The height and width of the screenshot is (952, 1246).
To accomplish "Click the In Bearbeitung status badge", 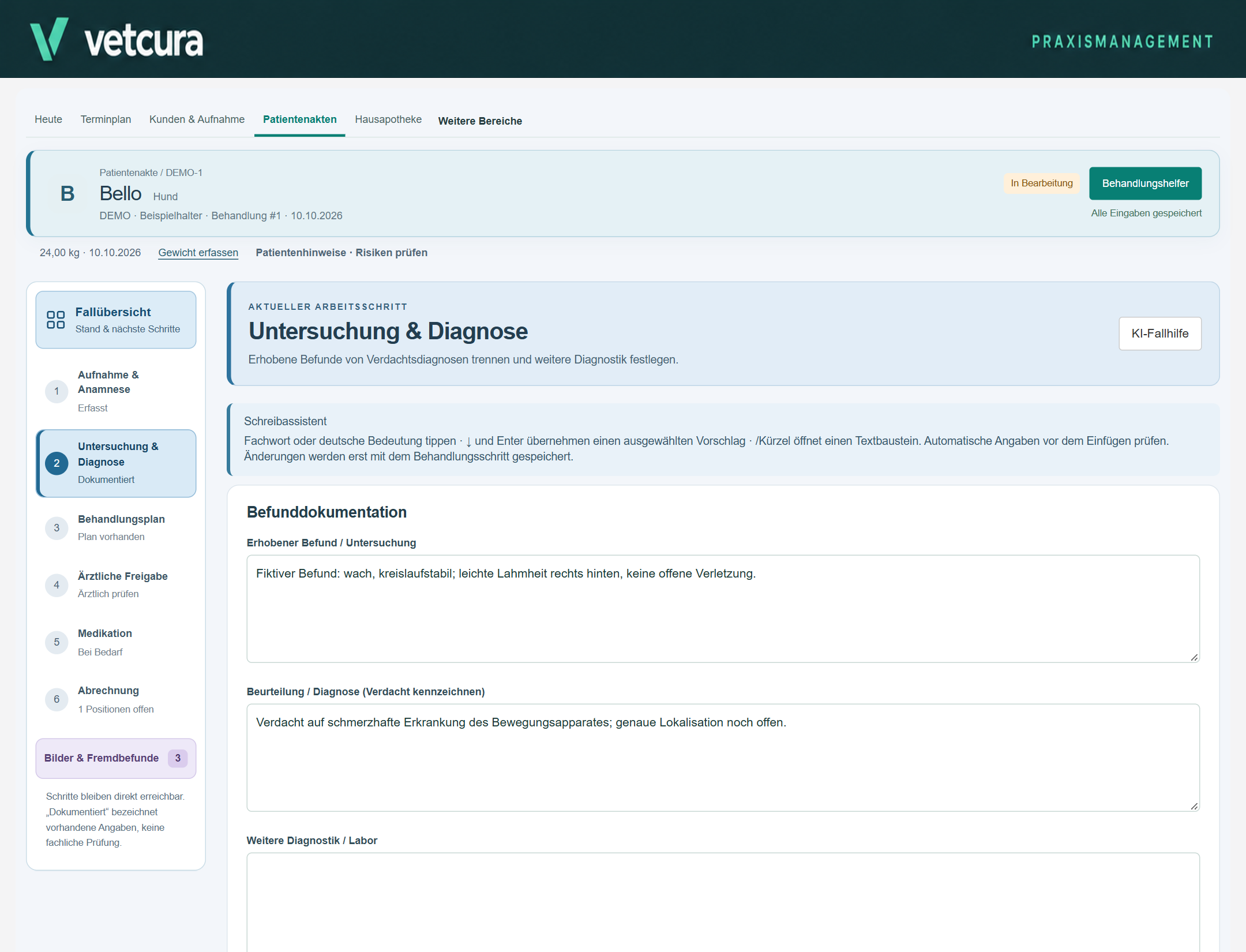I will pos(1042,183).
